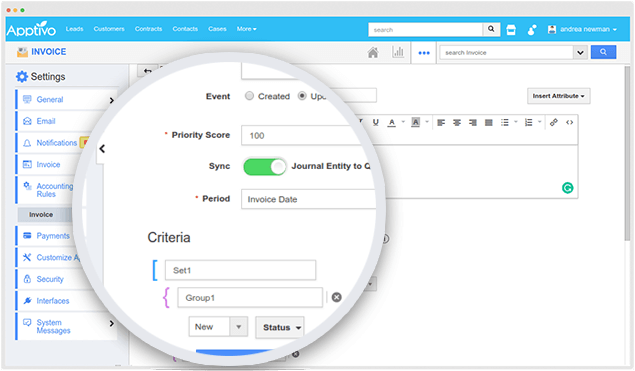The width and height of the screenshot is (635, 371).
Task: Open Interfaces settings
Action: (x=53, y=301)
